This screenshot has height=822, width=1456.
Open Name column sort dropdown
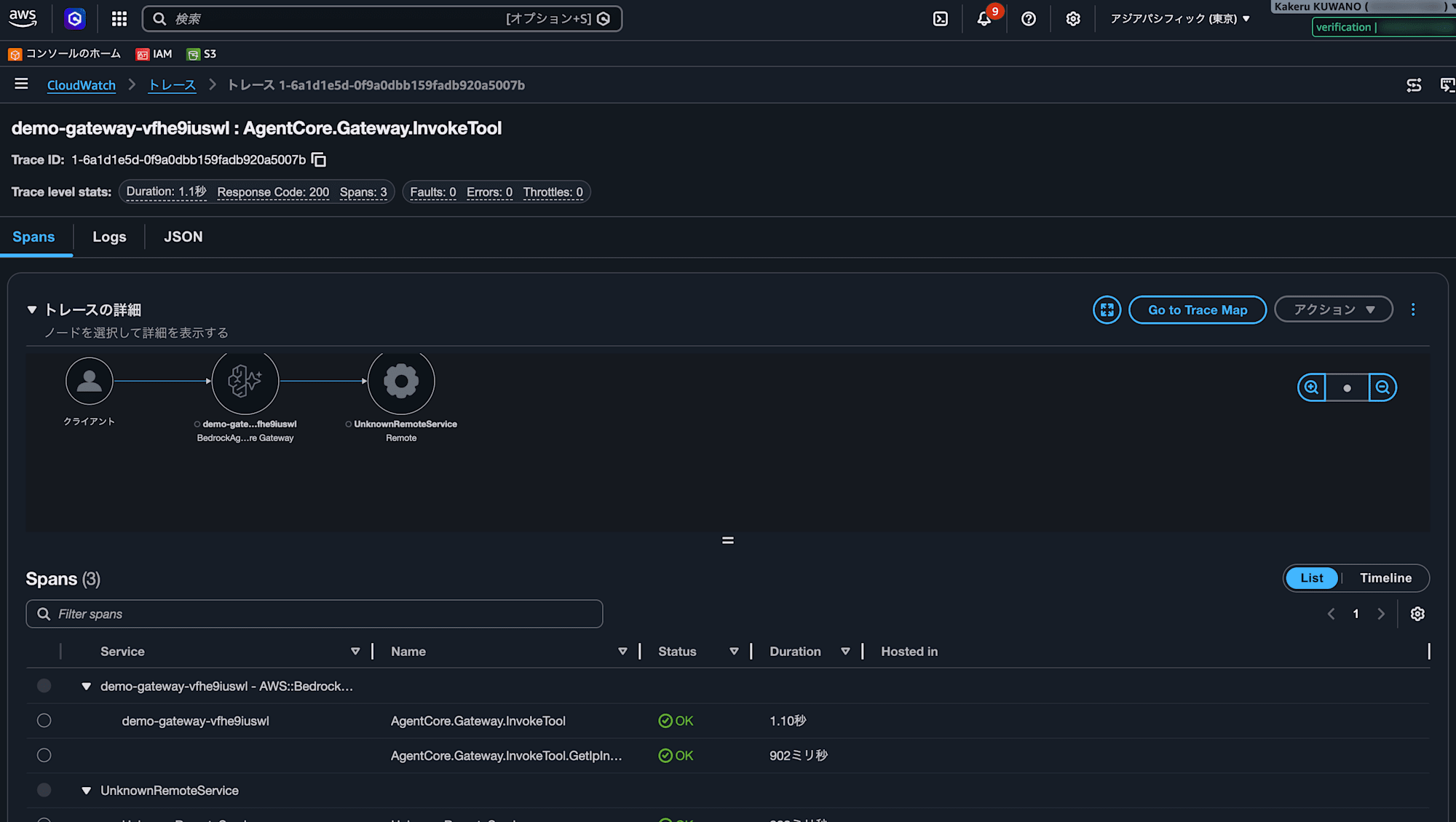(622, 652)
